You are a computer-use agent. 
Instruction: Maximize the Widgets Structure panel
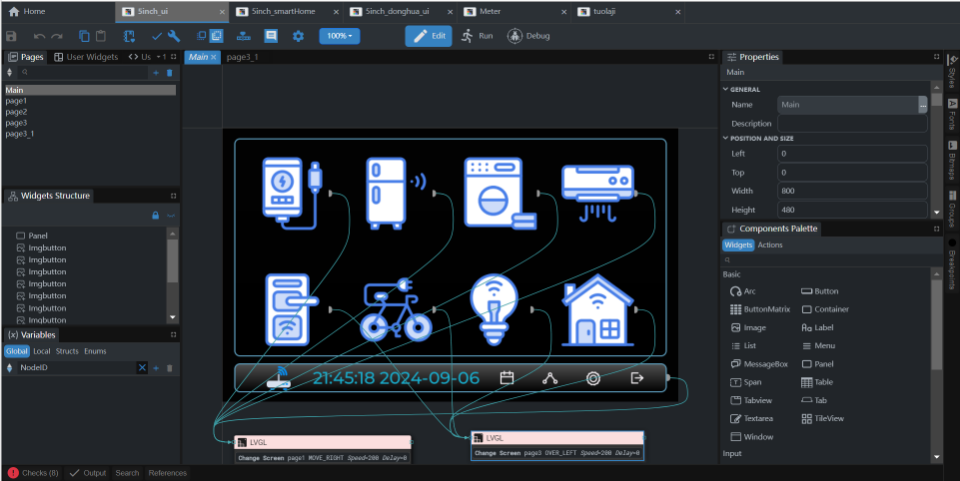point(173,196)
